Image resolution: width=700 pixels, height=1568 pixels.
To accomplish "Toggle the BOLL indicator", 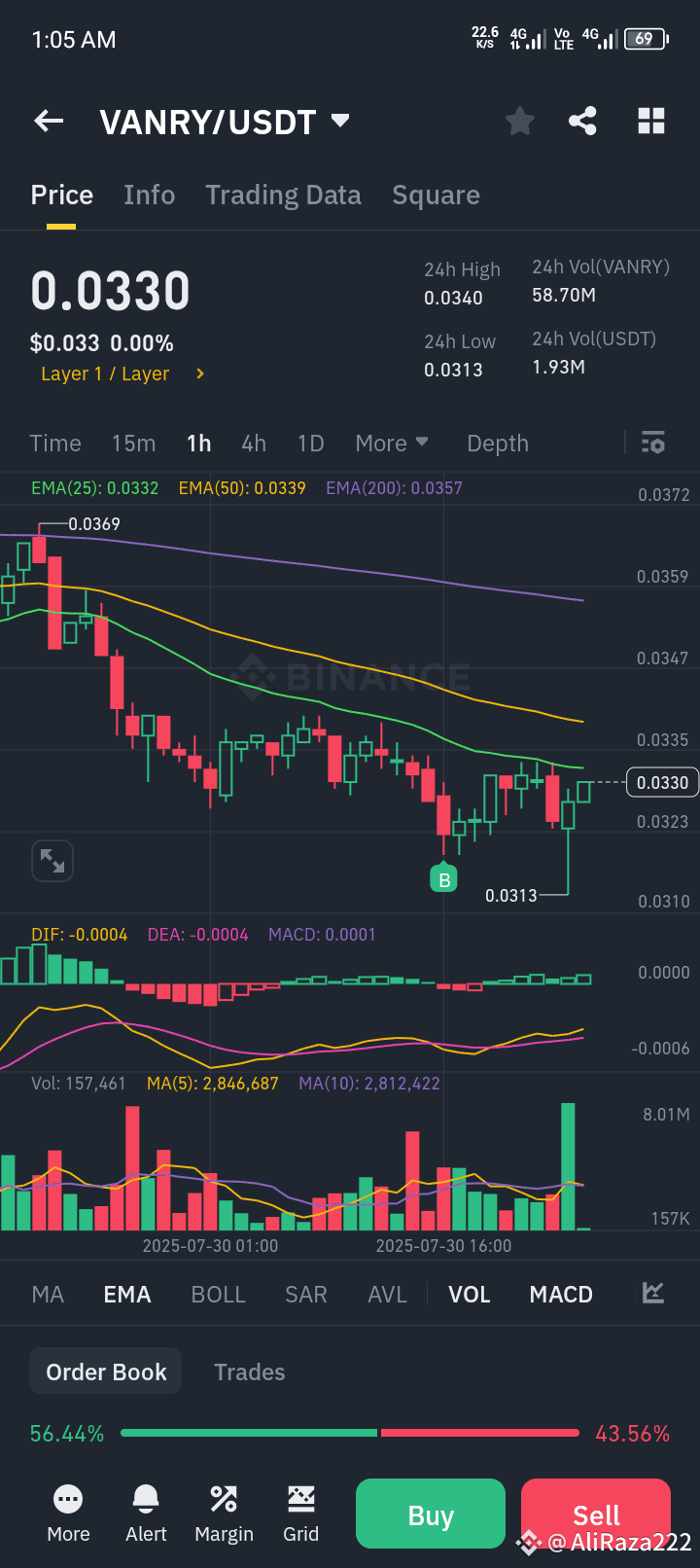I will [219, 1295].
